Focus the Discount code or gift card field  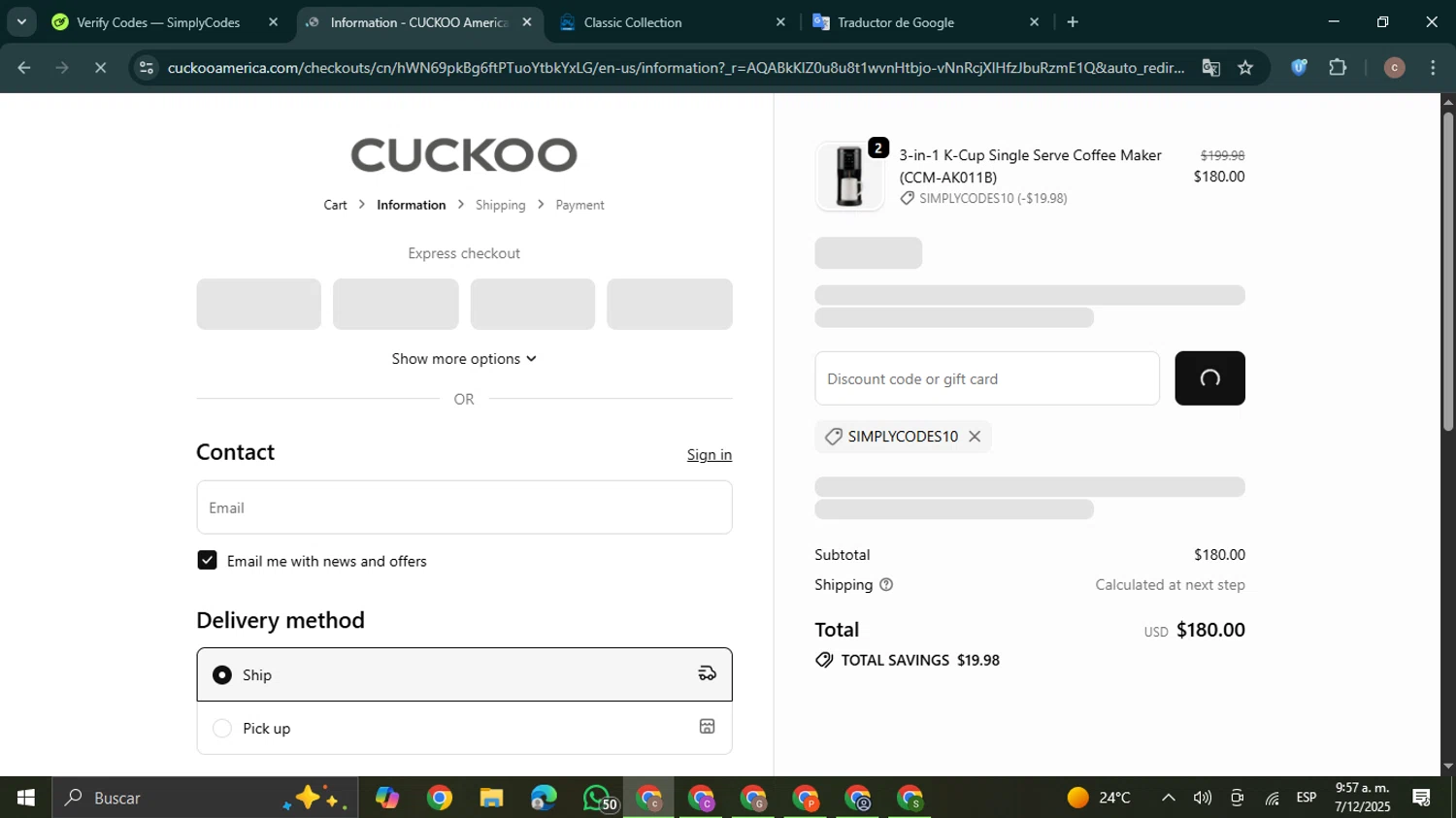click(x=987, y=378)
